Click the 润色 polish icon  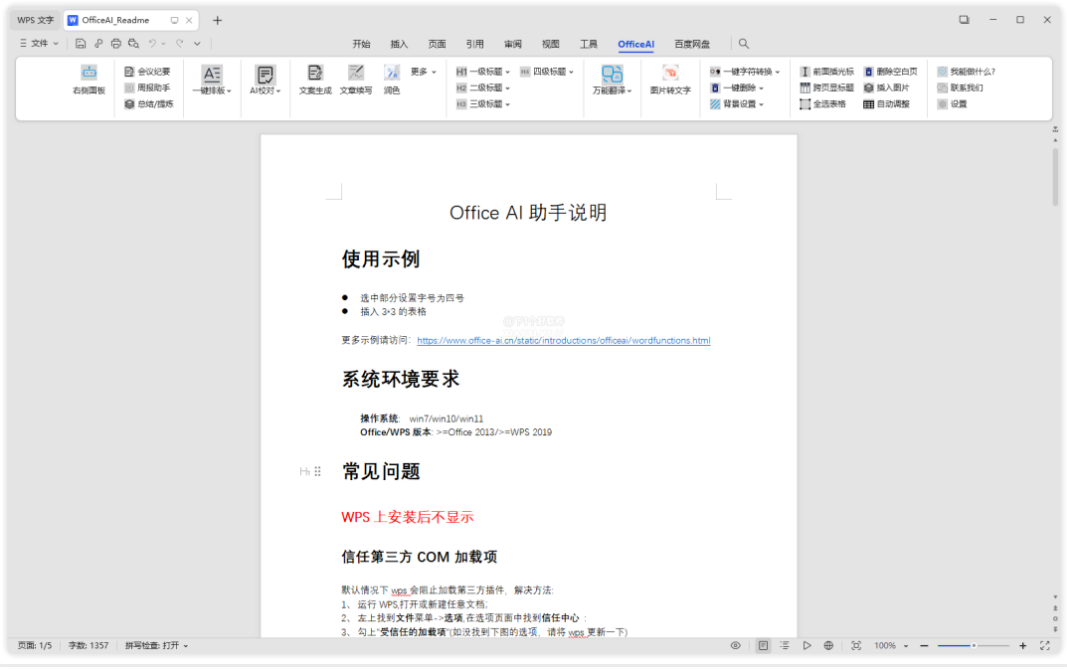[392, 73]
